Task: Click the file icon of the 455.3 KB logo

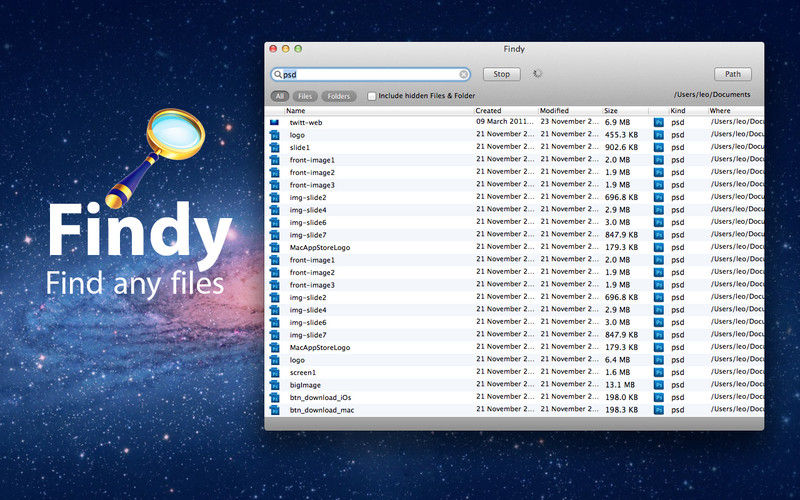Action: (274, 135)
